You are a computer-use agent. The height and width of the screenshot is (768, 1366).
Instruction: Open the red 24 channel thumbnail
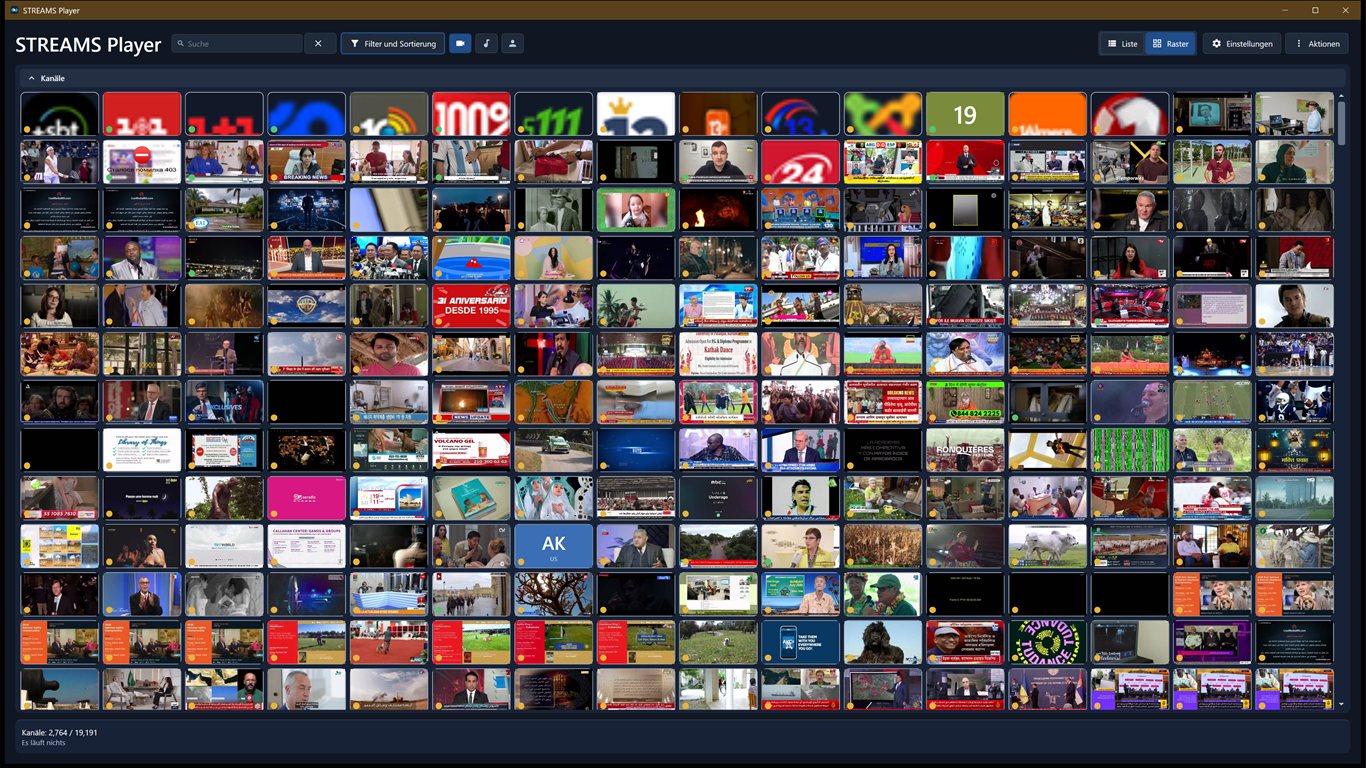pos(800,162)
